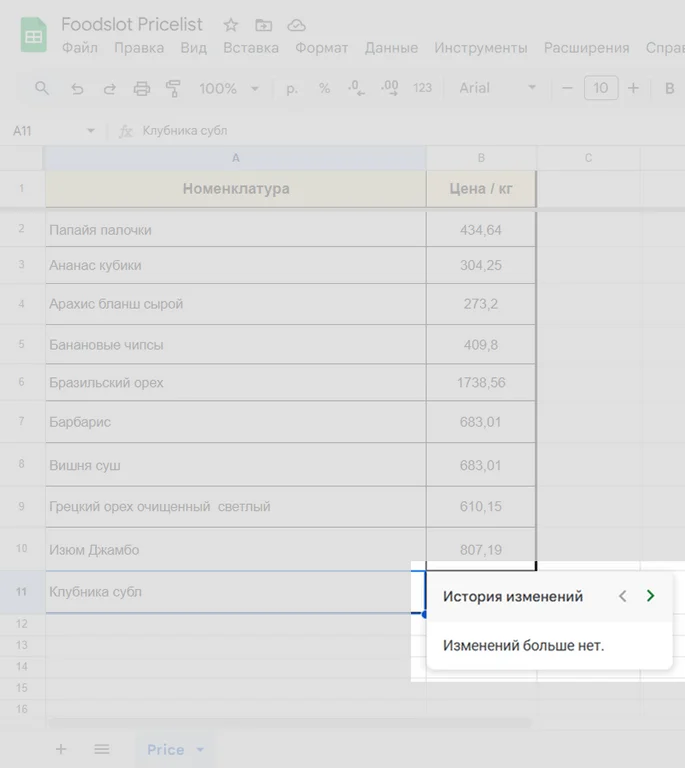Screen dimensions: 685x768
Task: Toggle bold text formatting
Action: [x=669, y=88]
